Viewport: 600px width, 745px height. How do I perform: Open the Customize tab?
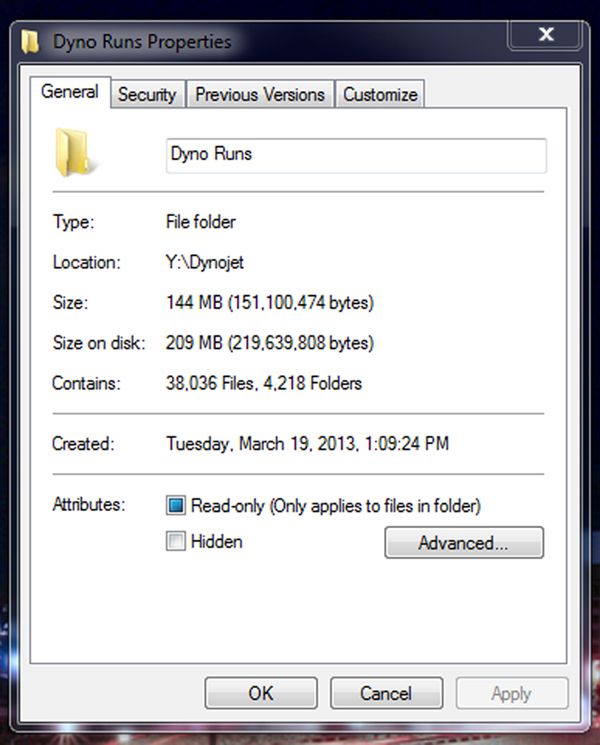coord(380,94)
